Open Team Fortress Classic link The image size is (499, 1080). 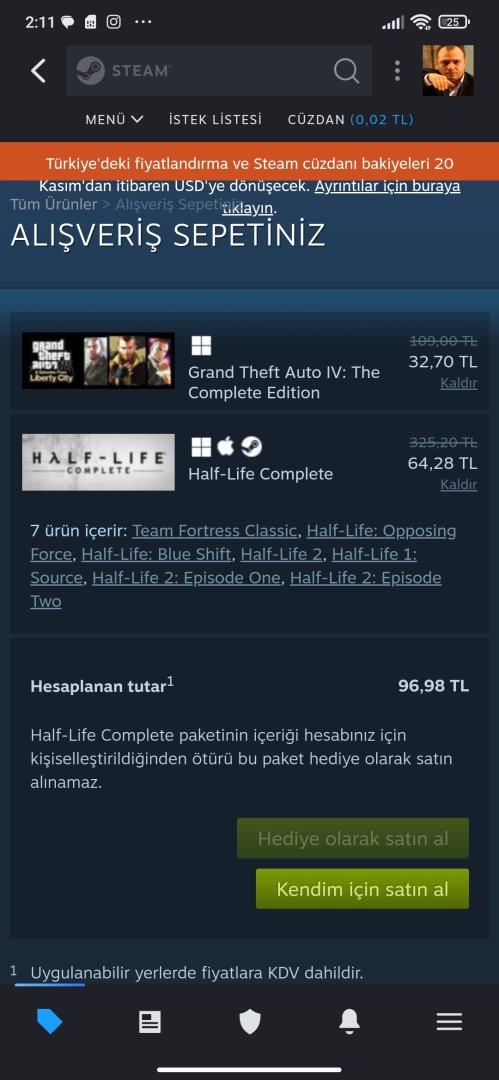[214, 531]
